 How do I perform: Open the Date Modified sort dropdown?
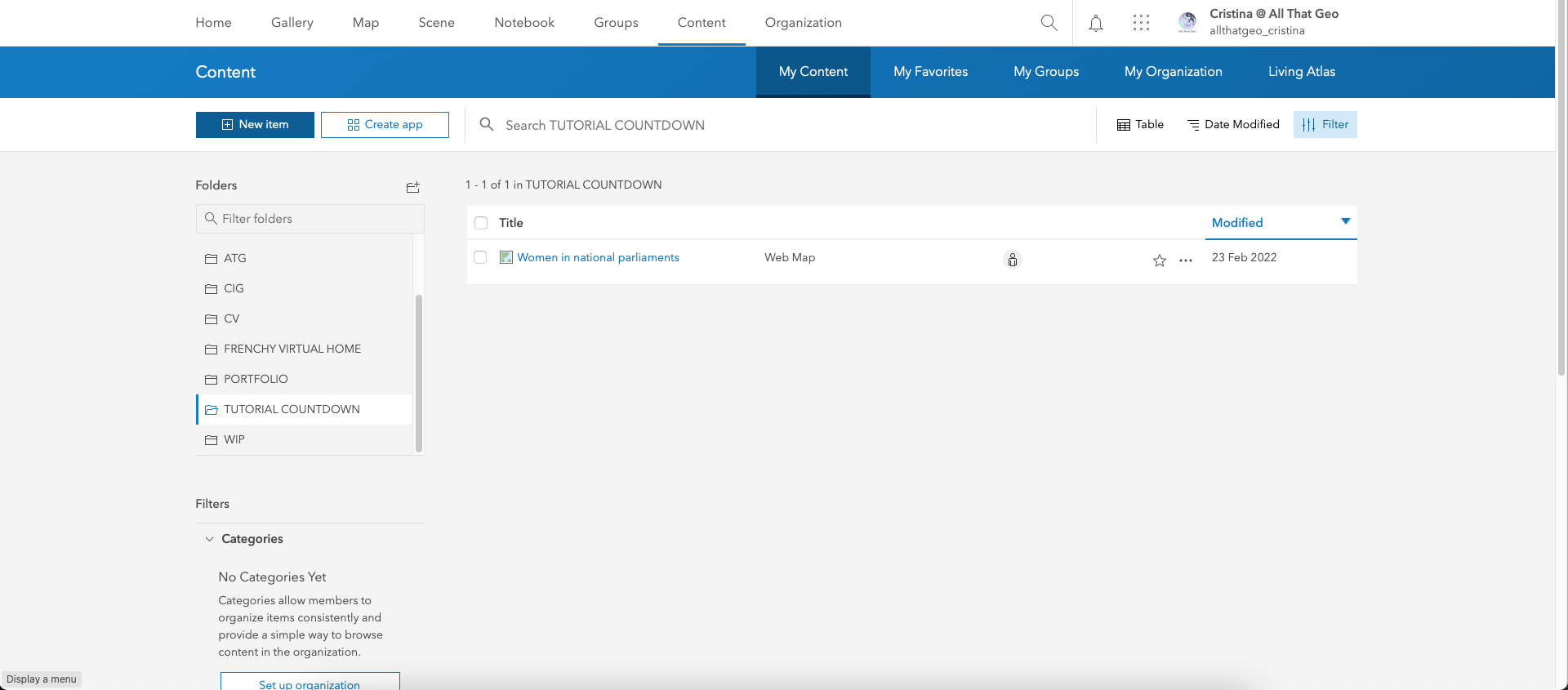click(x=1233, y=124)
